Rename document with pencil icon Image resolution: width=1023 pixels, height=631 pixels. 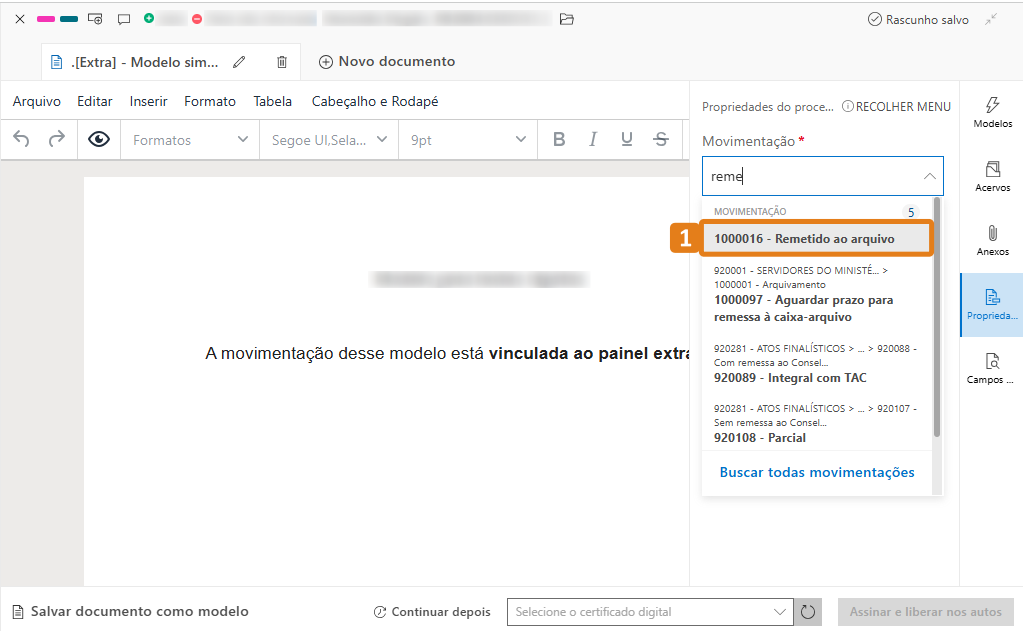[239, 62]
